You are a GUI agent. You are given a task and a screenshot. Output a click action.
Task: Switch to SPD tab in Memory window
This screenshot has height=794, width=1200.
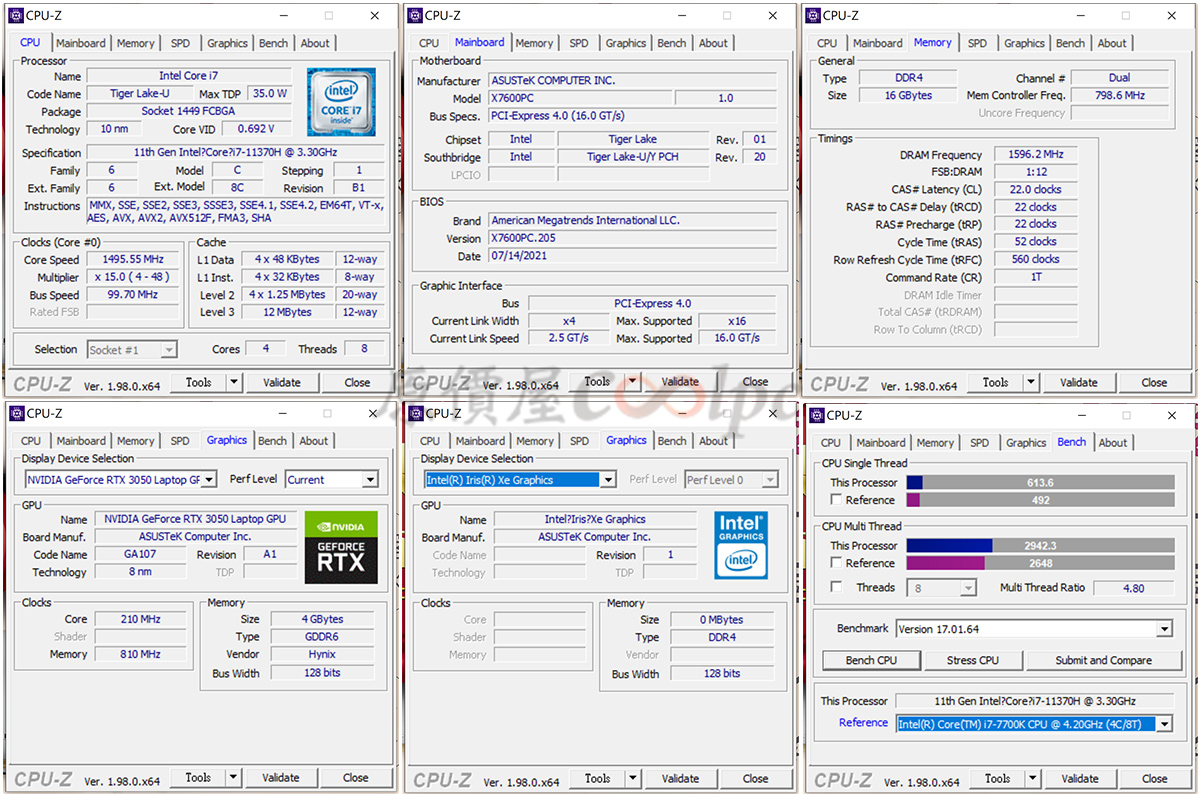click(x=977, y=43)
